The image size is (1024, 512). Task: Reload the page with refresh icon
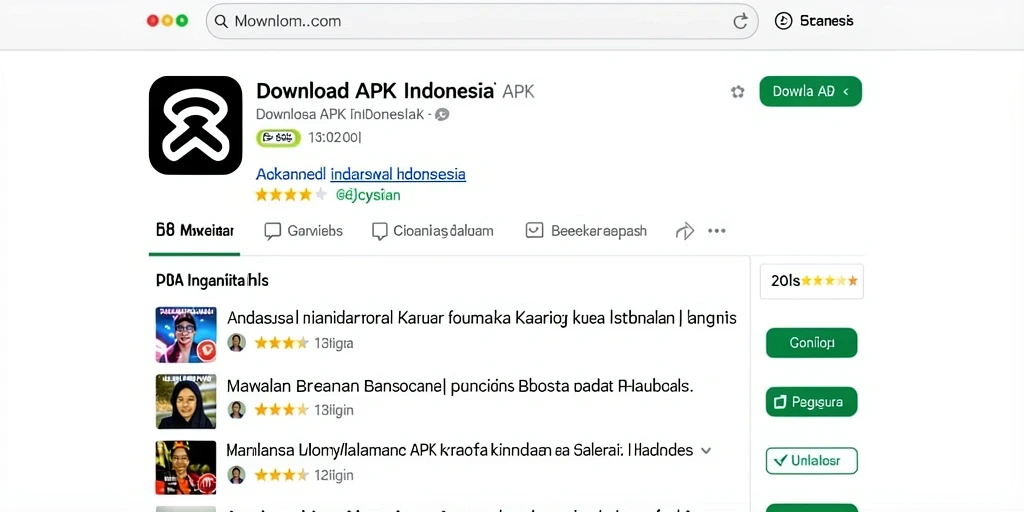740,22
